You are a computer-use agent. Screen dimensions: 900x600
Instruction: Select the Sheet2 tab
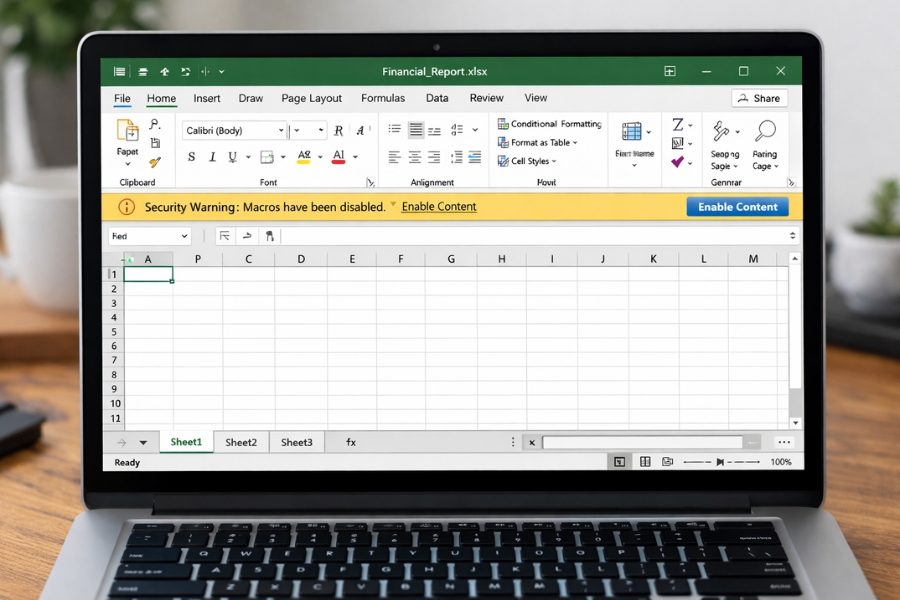242,441
